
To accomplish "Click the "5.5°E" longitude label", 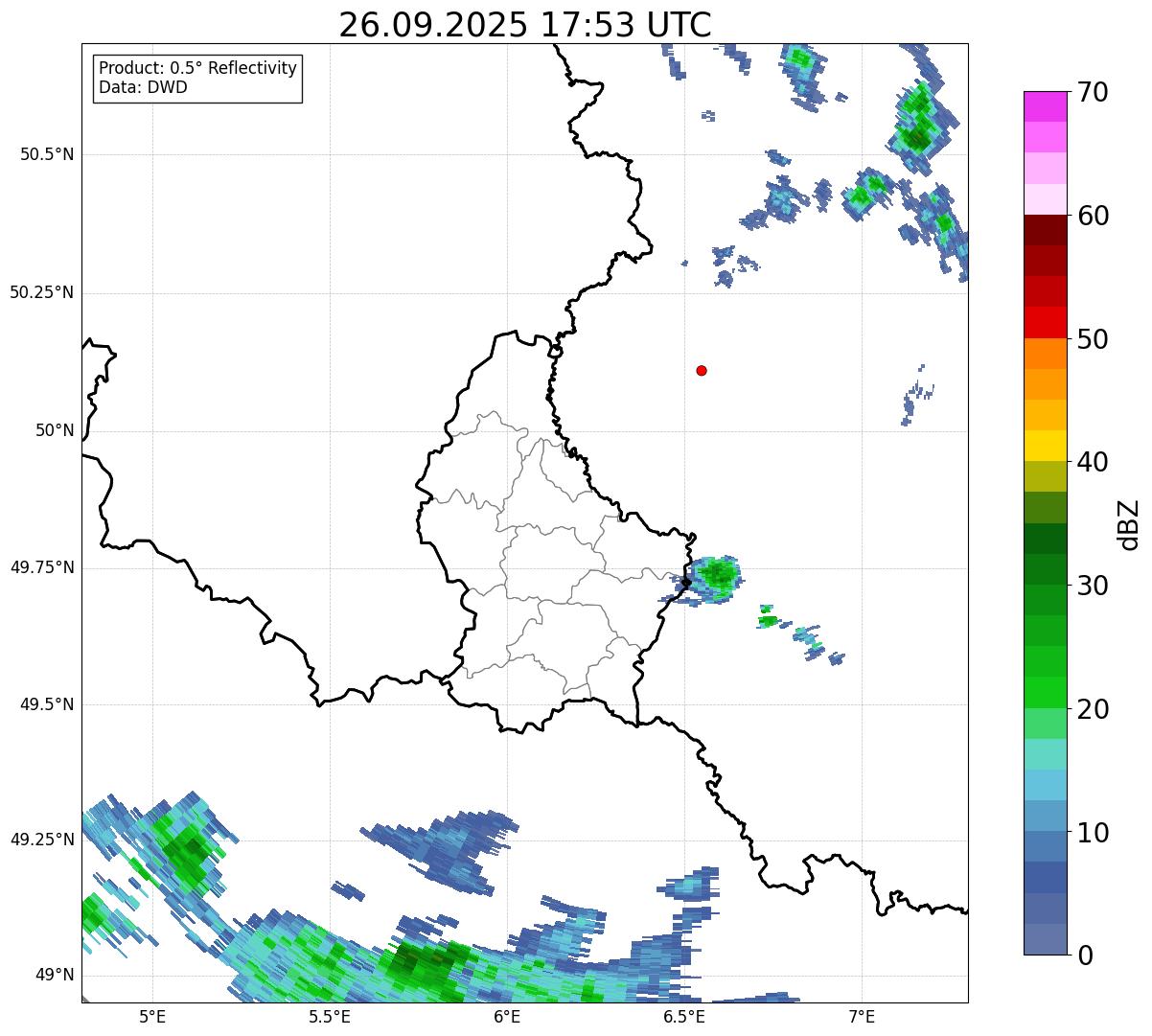I will pos(330,1016).
